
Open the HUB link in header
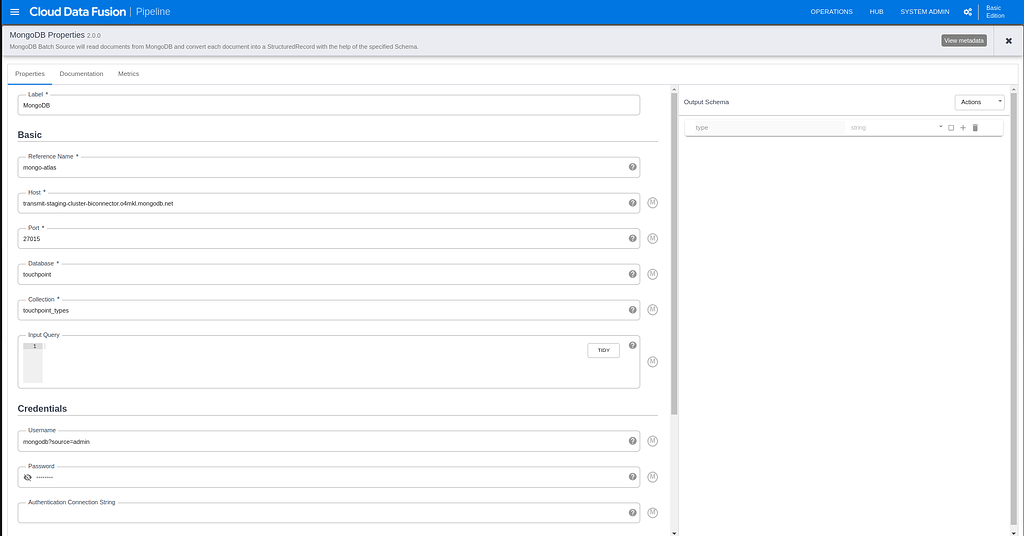(x=876, y=12)
